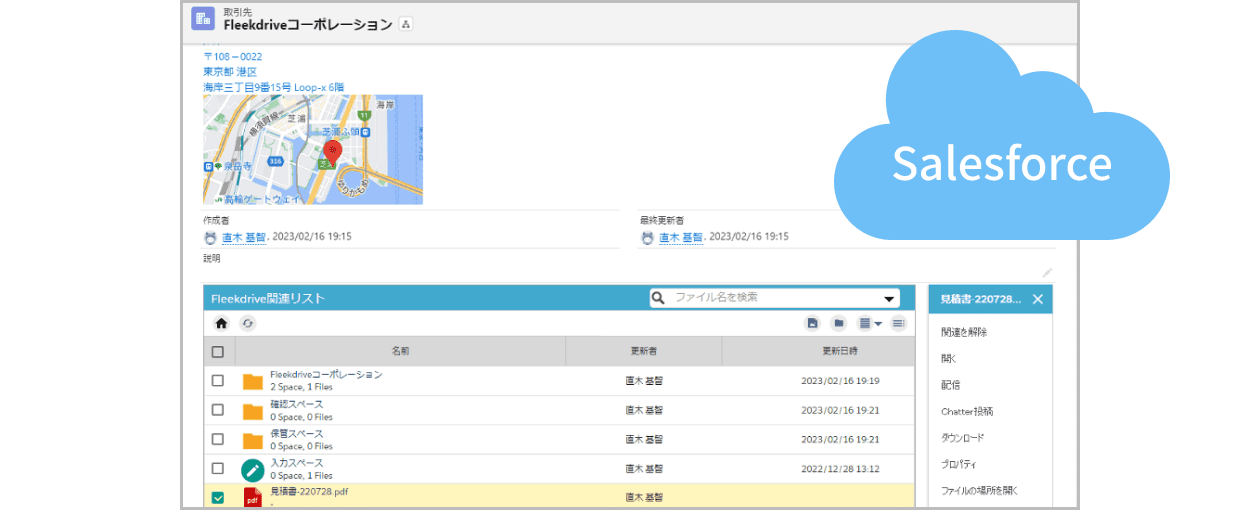Image resolution: width=1260 pixels, height=510 pixels.
Task: Open 直木 基智 link under 作成者
Action: pyautogui.click(x=244, y=238)
